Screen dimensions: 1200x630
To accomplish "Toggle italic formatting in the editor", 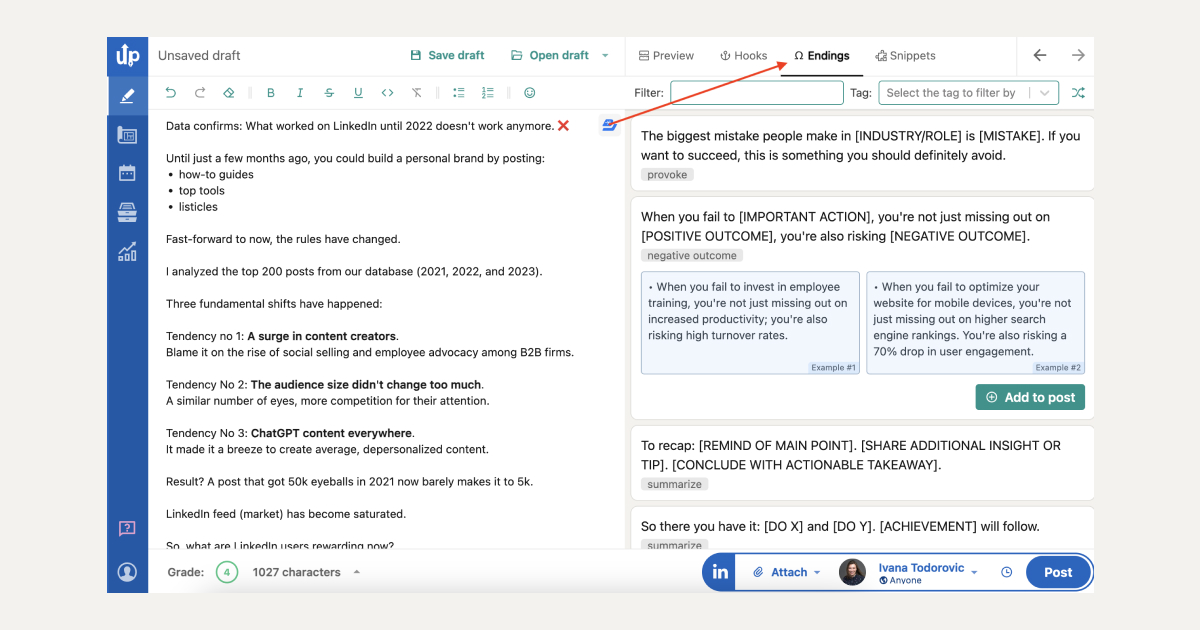I will [x=299, y=92].
